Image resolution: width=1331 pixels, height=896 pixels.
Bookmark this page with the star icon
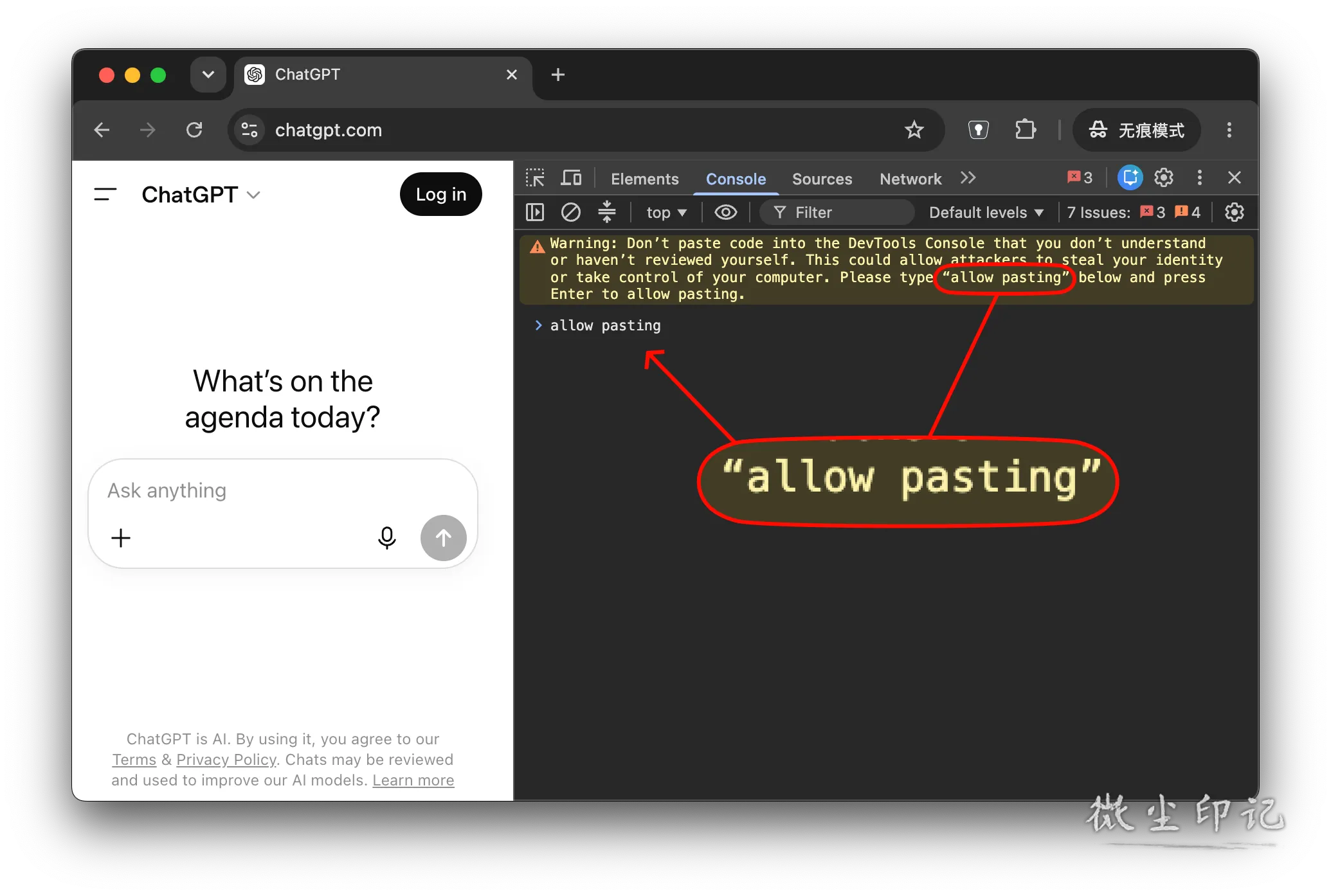pyautogui.click(x=914, y=130)
